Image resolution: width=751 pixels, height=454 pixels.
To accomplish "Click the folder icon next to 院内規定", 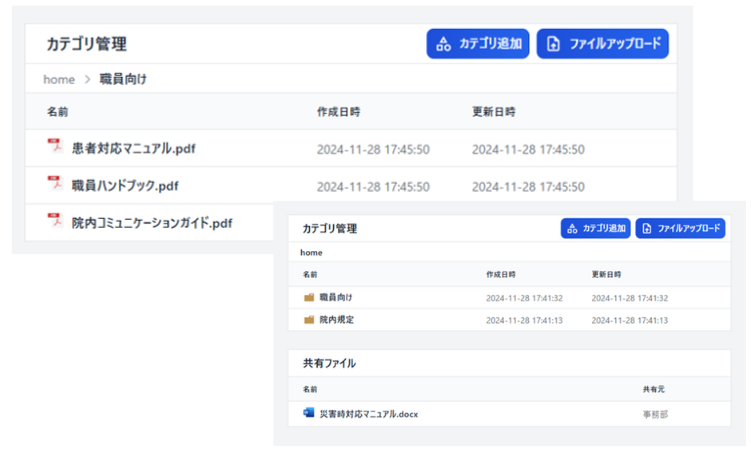I will (x=309, y=320).
